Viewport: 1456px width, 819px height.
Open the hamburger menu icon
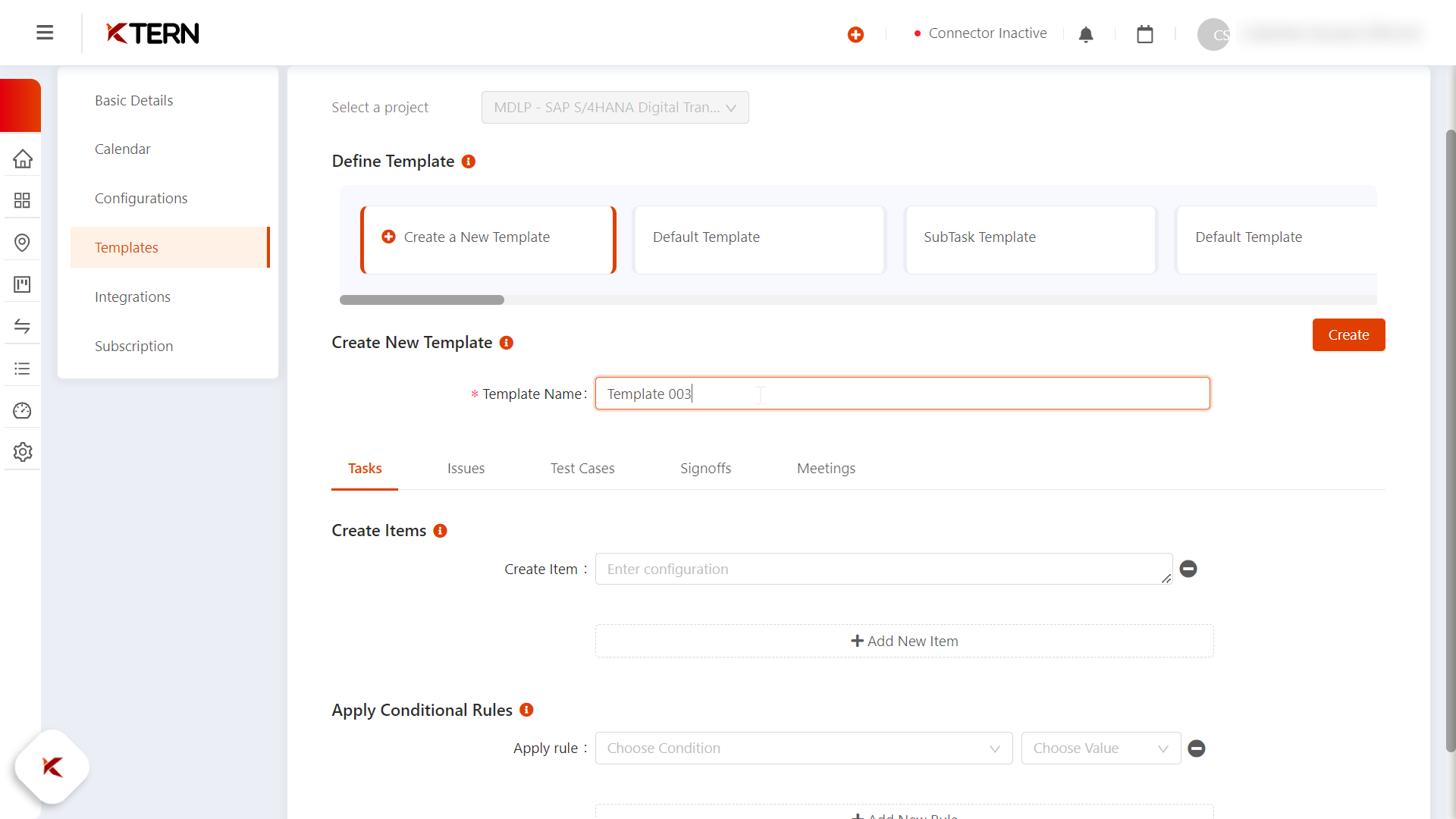click(x=45, y=33)
